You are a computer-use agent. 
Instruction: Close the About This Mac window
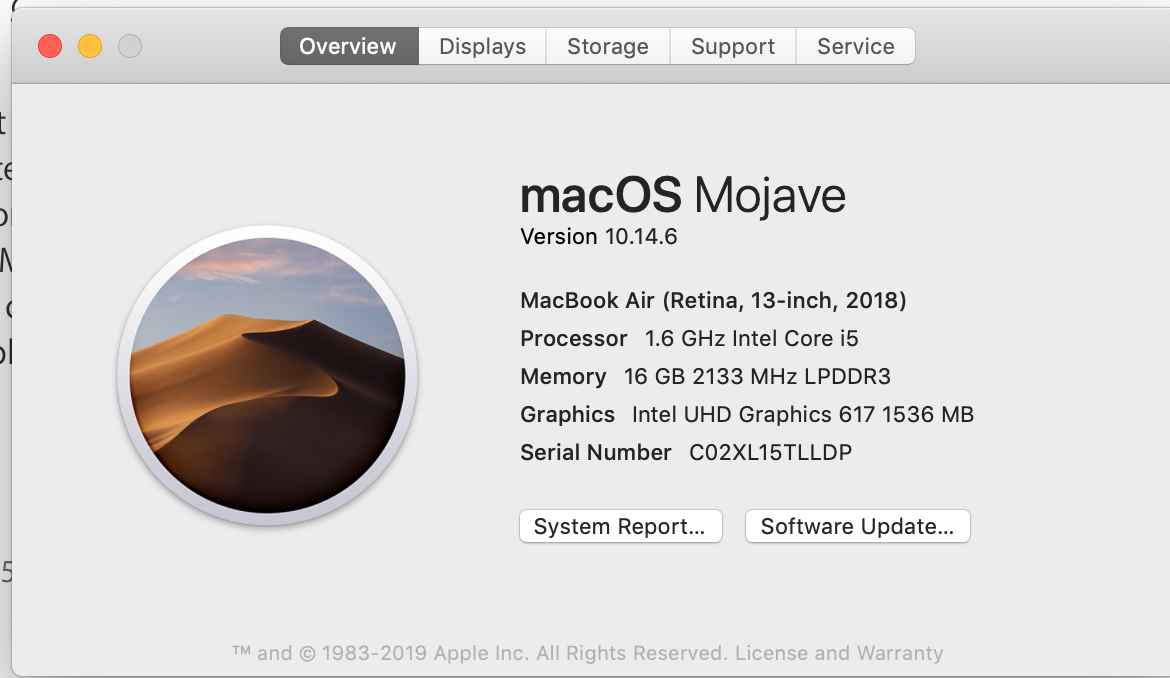(50, 46)
